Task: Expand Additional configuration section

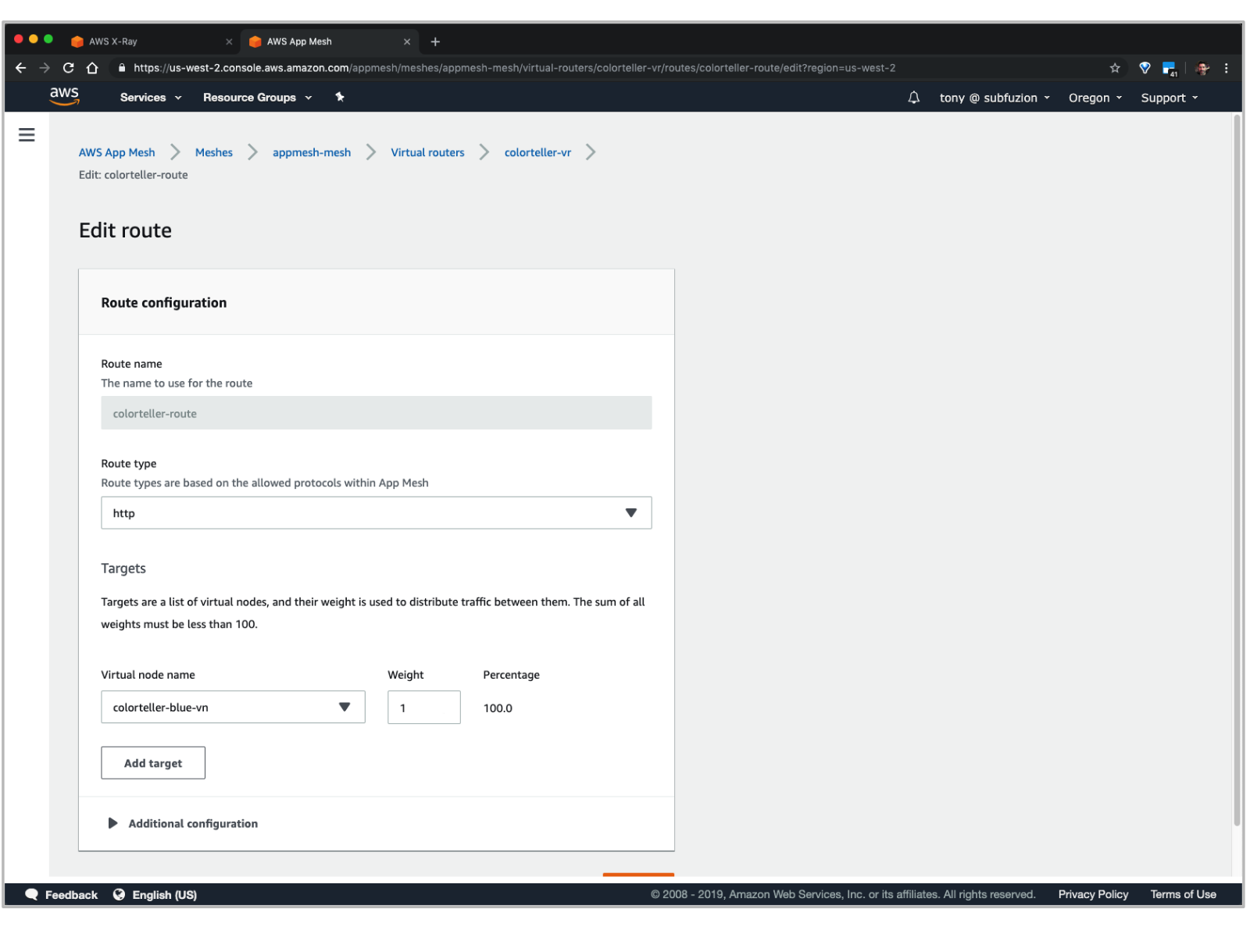Action: coord(183,823)
